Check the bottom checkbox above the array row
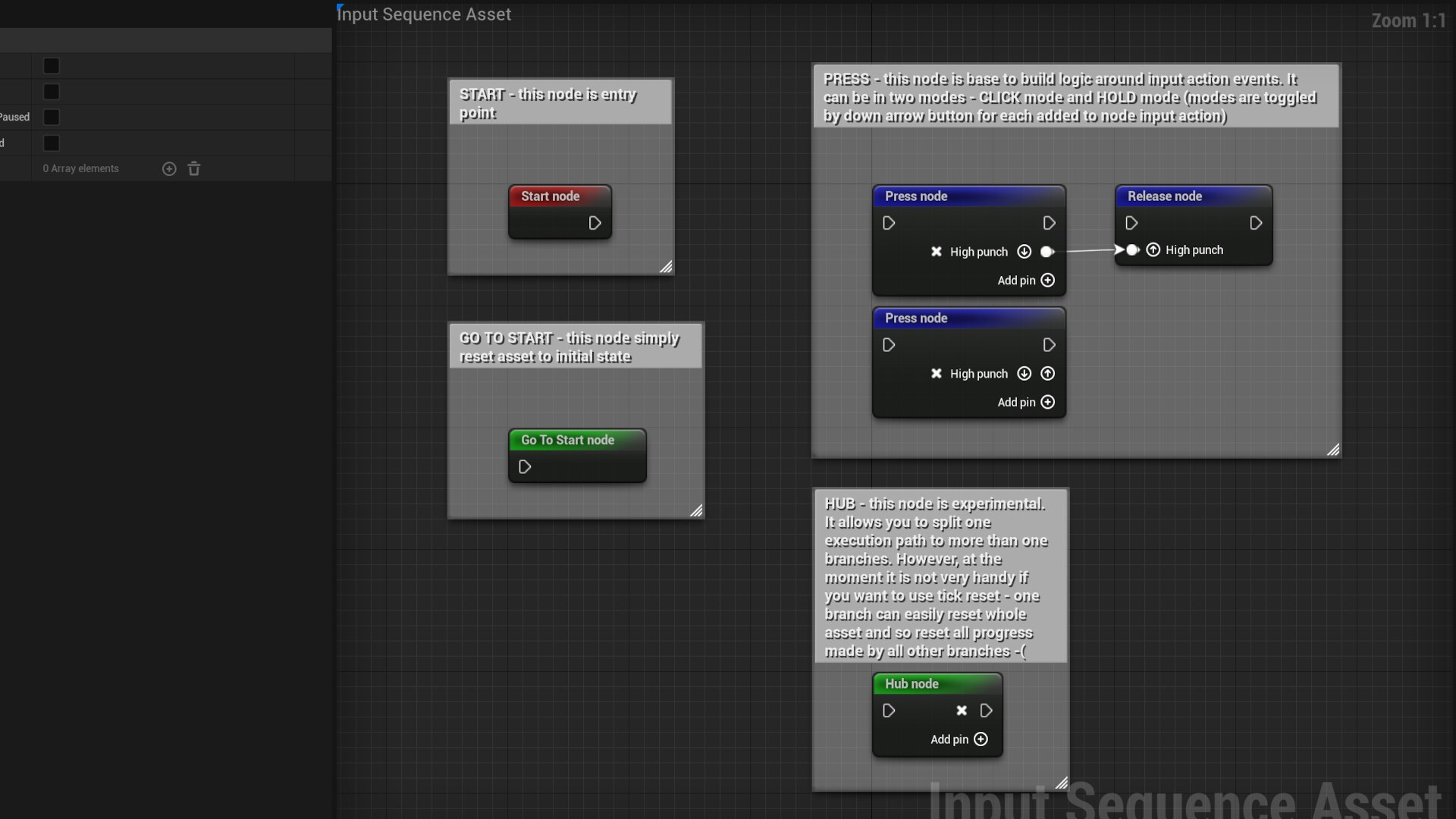 [x=51, y=143]
